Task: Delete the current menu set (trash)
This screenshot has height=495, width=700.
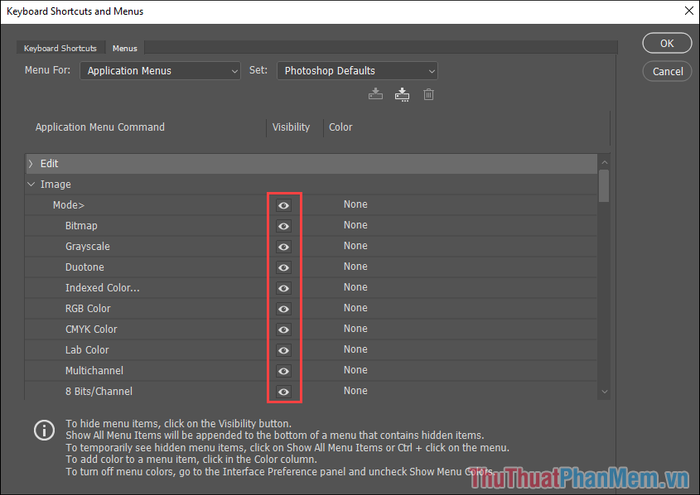Action: [x=429, y=94]
